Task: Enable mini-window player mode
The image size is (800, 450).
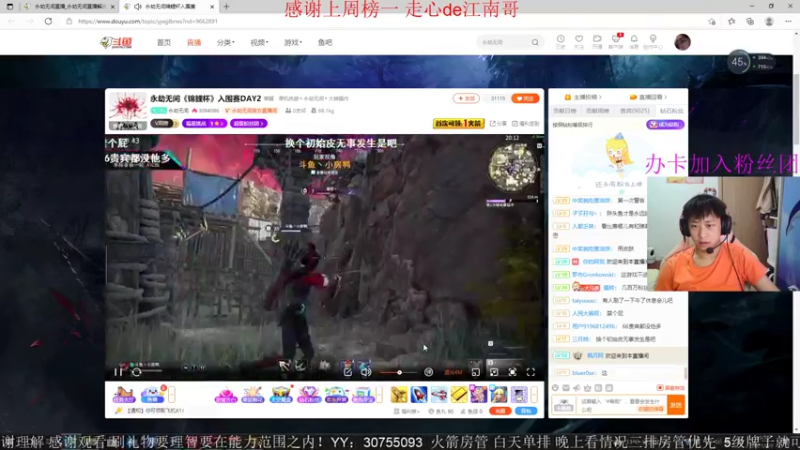Action: pos(475,372)
